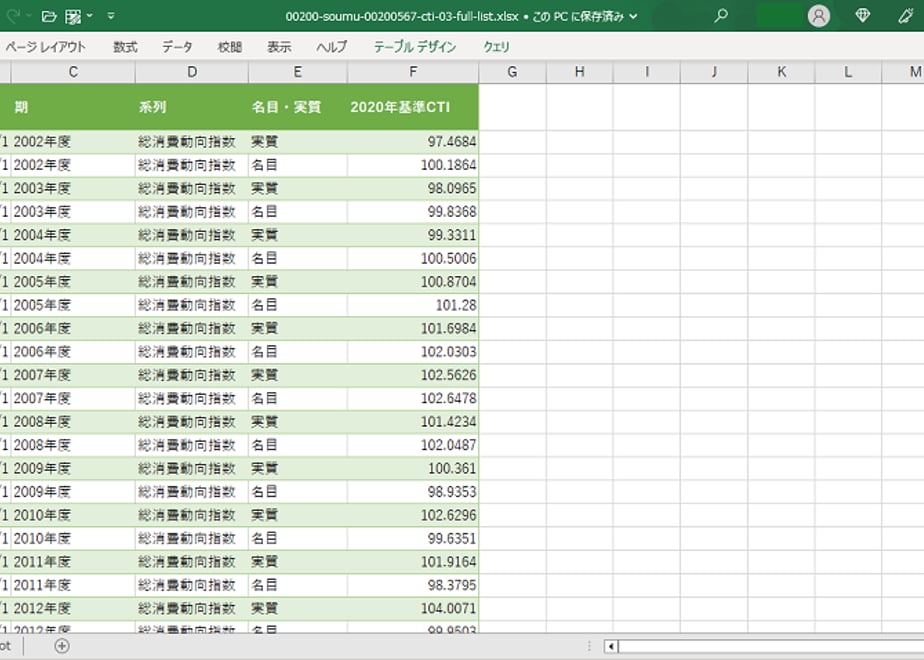924x660 pixels.
Task: Select the cell with value 102.0303
Action: pyautogui.click(x=413, y=352)
